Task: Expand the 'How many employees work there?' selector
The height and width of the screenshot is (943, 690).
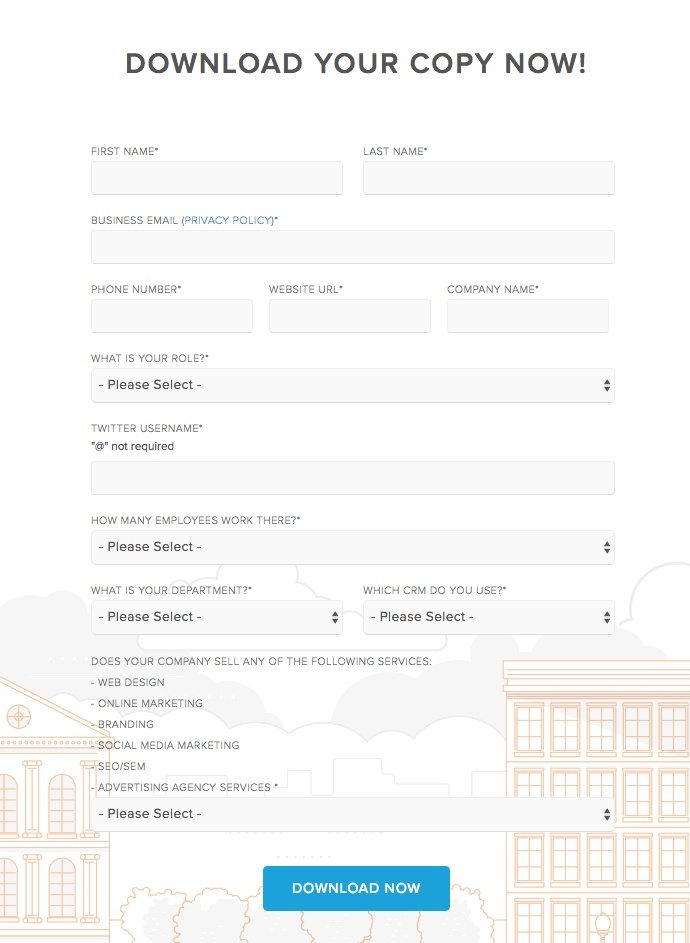Action: tap(352, 547)
